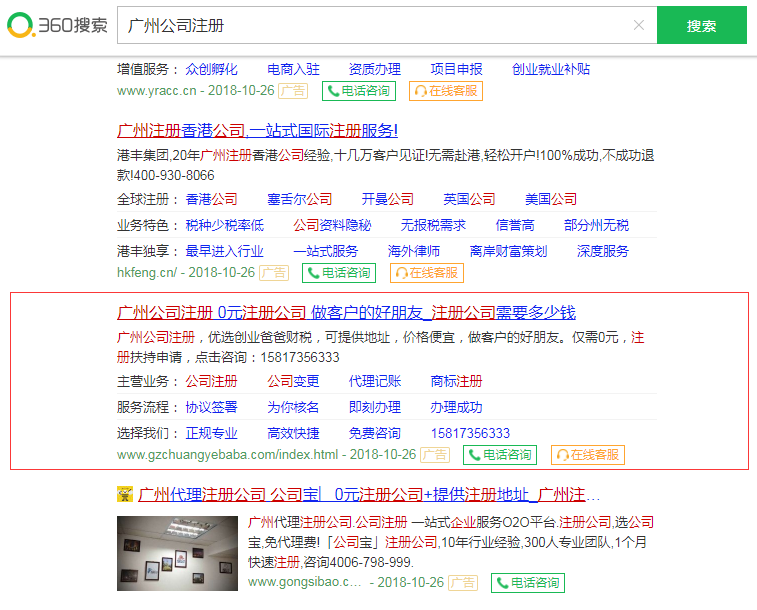
Task: Click the 360搜索 logo
Action: coord(57,25)
